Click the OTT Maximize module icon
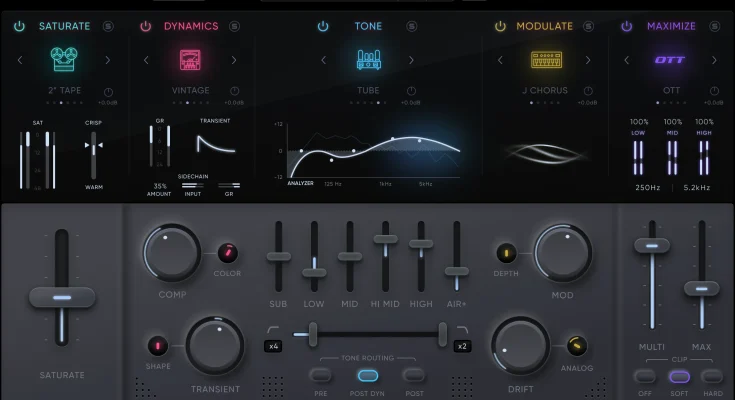The height and width of the screenshot is (400, 735). click(x=670, y=60)
